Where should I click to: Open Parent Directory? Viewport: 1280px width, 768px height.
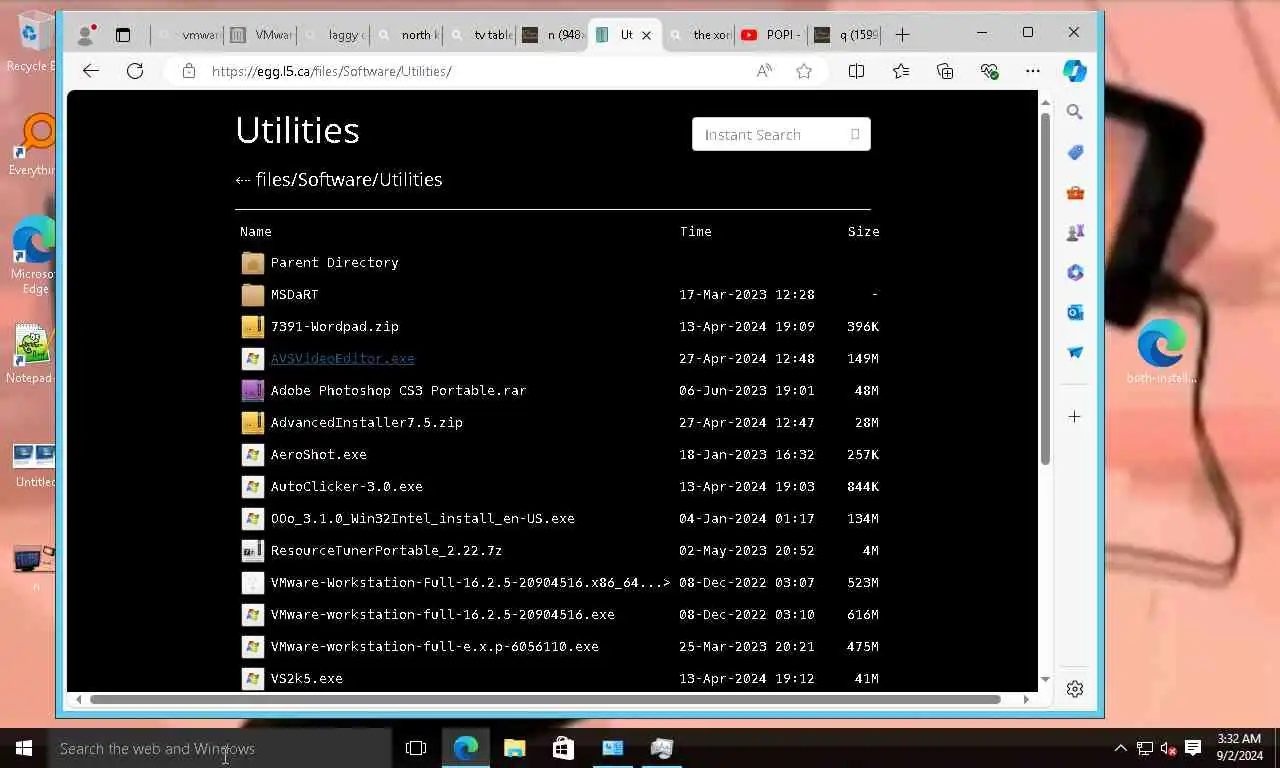[x=334, y=262]
